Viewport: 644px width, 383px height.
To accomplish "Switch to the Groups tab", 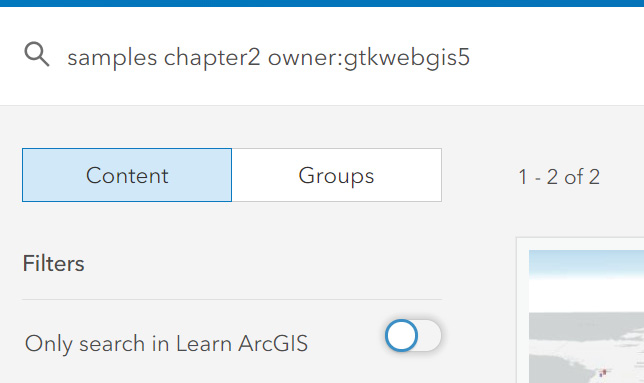I will (337, 175).
